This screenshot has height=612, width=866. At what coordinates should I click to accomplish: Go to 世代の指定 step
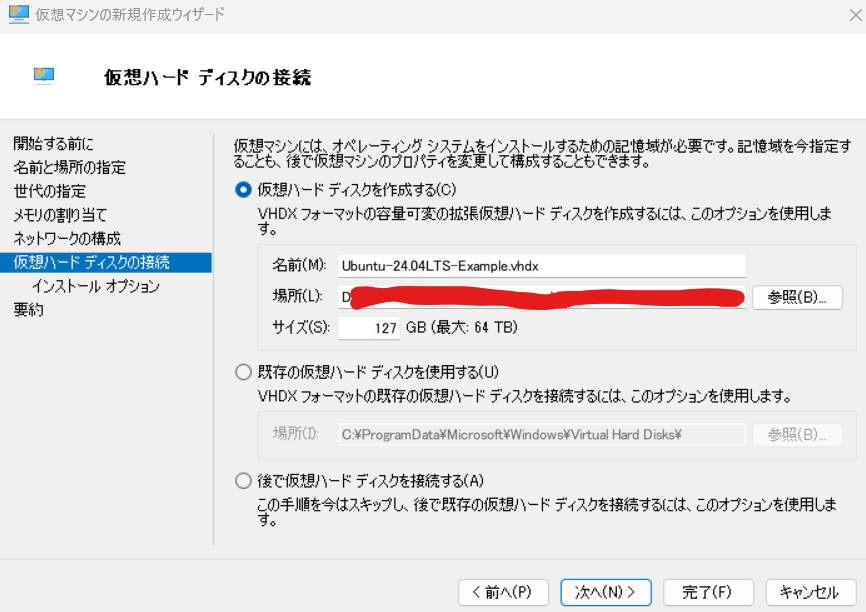pyautogui.click(x=50, y=191)
